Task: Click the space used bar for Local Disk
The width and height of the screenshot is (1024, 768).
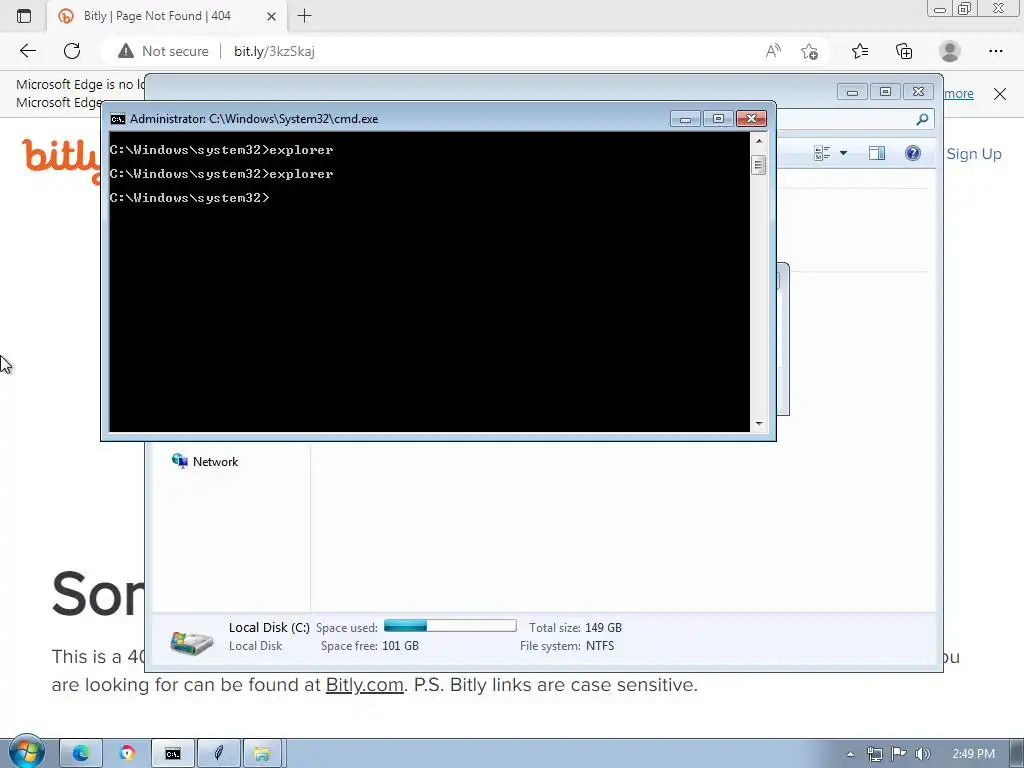Action: [450, 626]
